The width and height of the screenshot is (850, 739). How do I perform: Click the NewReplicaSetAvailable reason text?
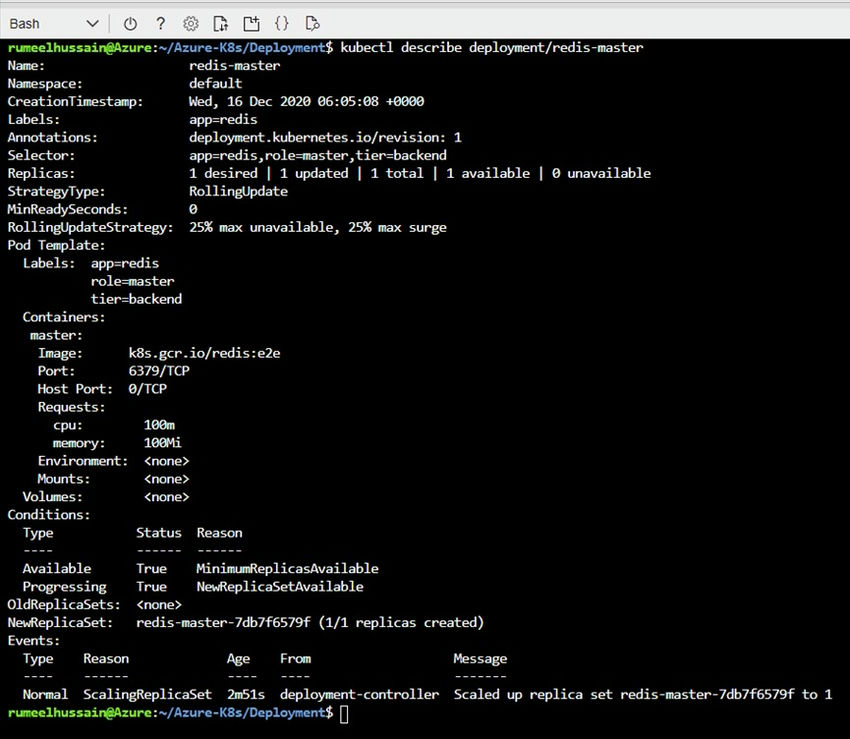coord(280,587)
